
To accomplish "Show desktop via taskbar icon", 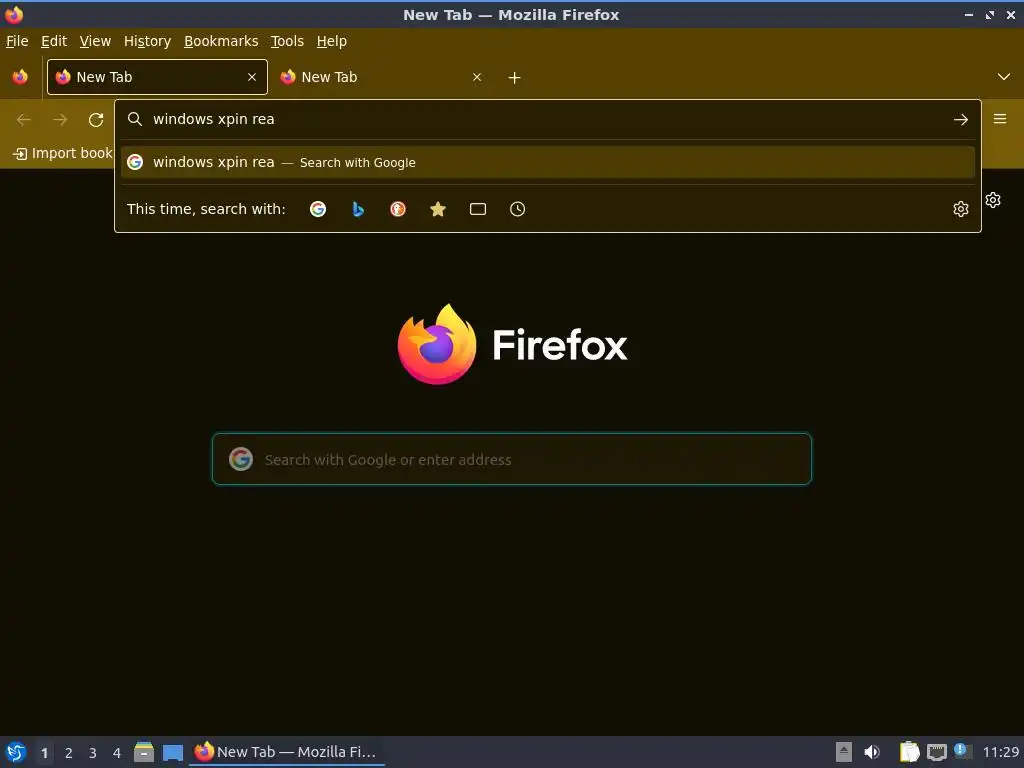I will (173, 752).
